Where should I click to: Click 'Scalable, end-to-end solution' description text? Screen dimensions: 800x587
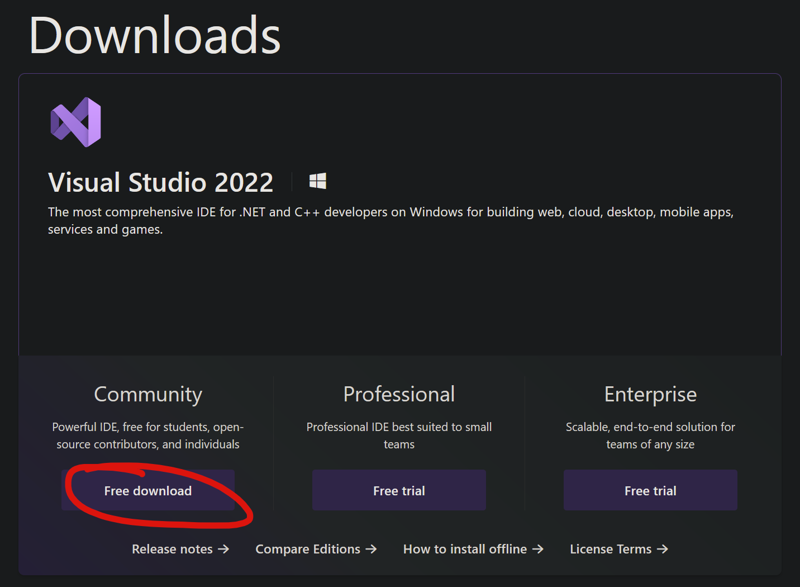[651, 436]
